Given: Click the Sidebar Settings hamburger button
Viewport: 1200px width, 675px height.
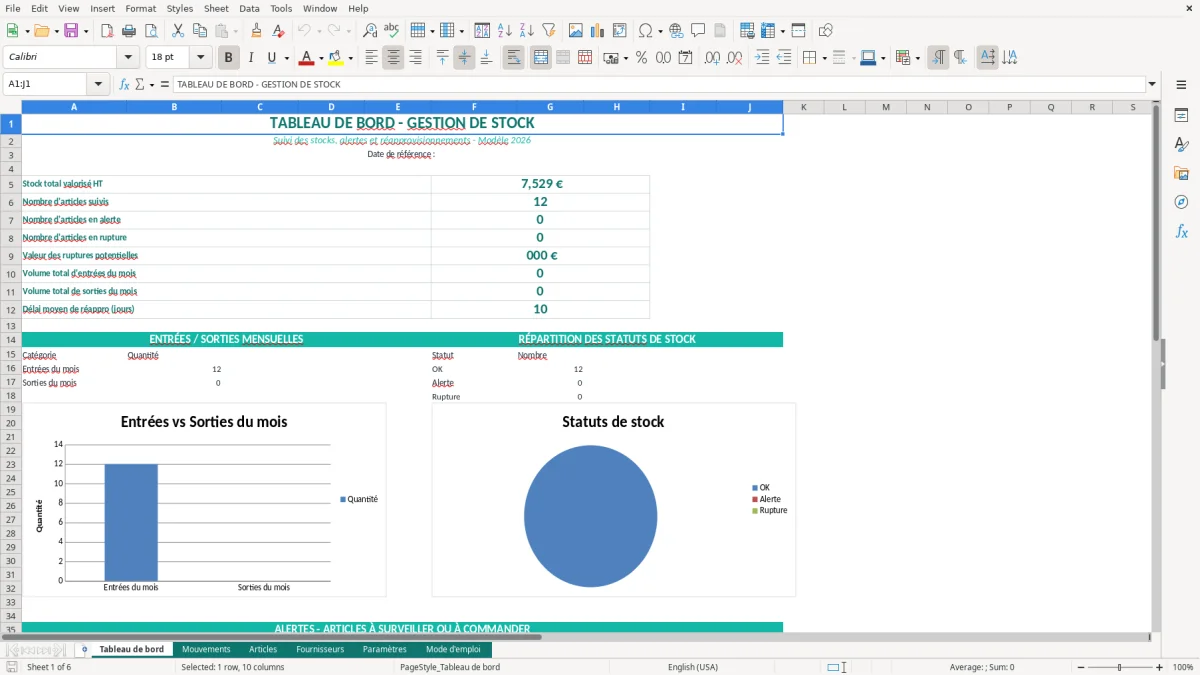Looking at the screenshot, I should (x=1181, y=85).
